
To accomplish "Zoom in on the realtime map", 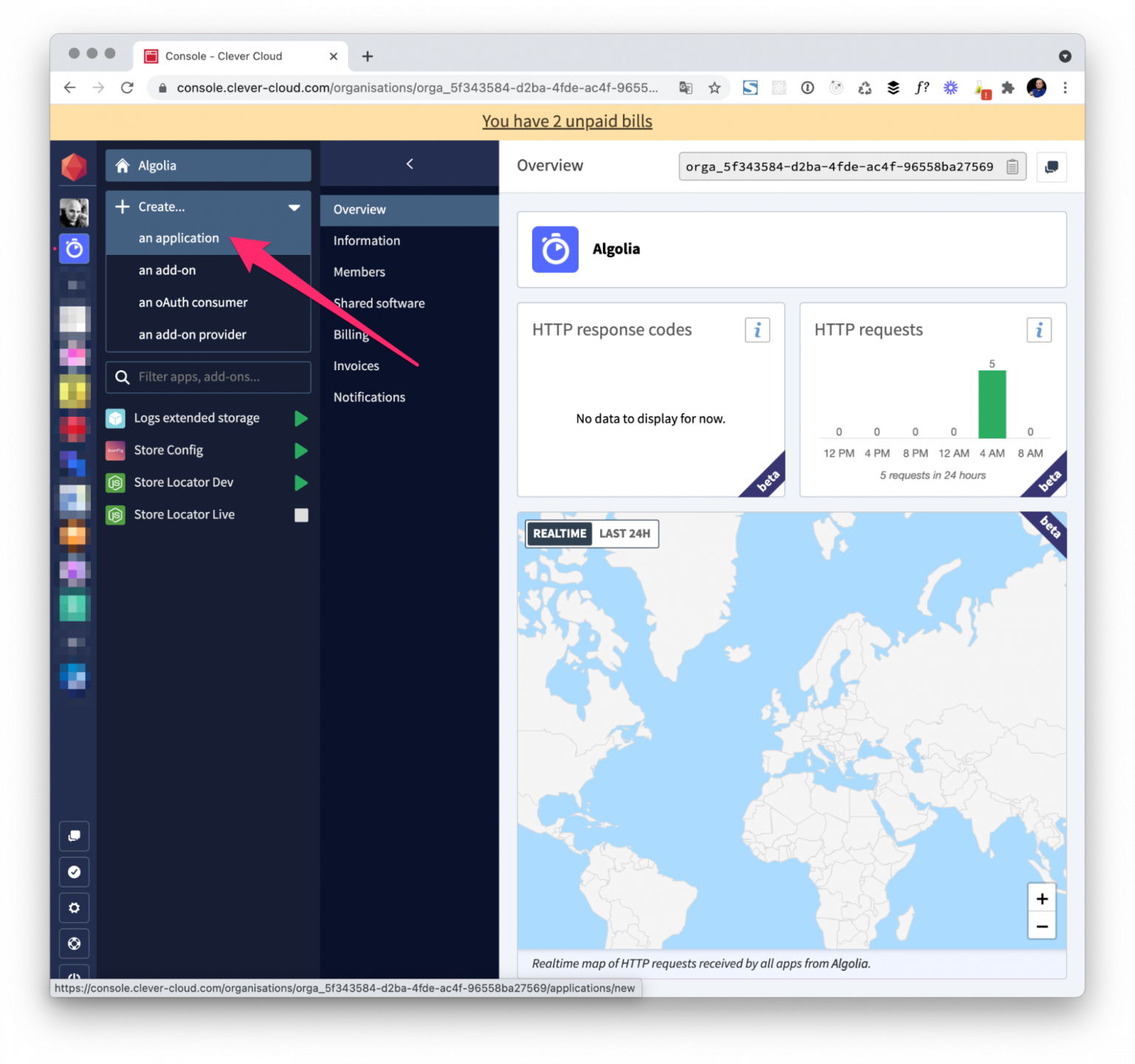I will point(1042,898).
